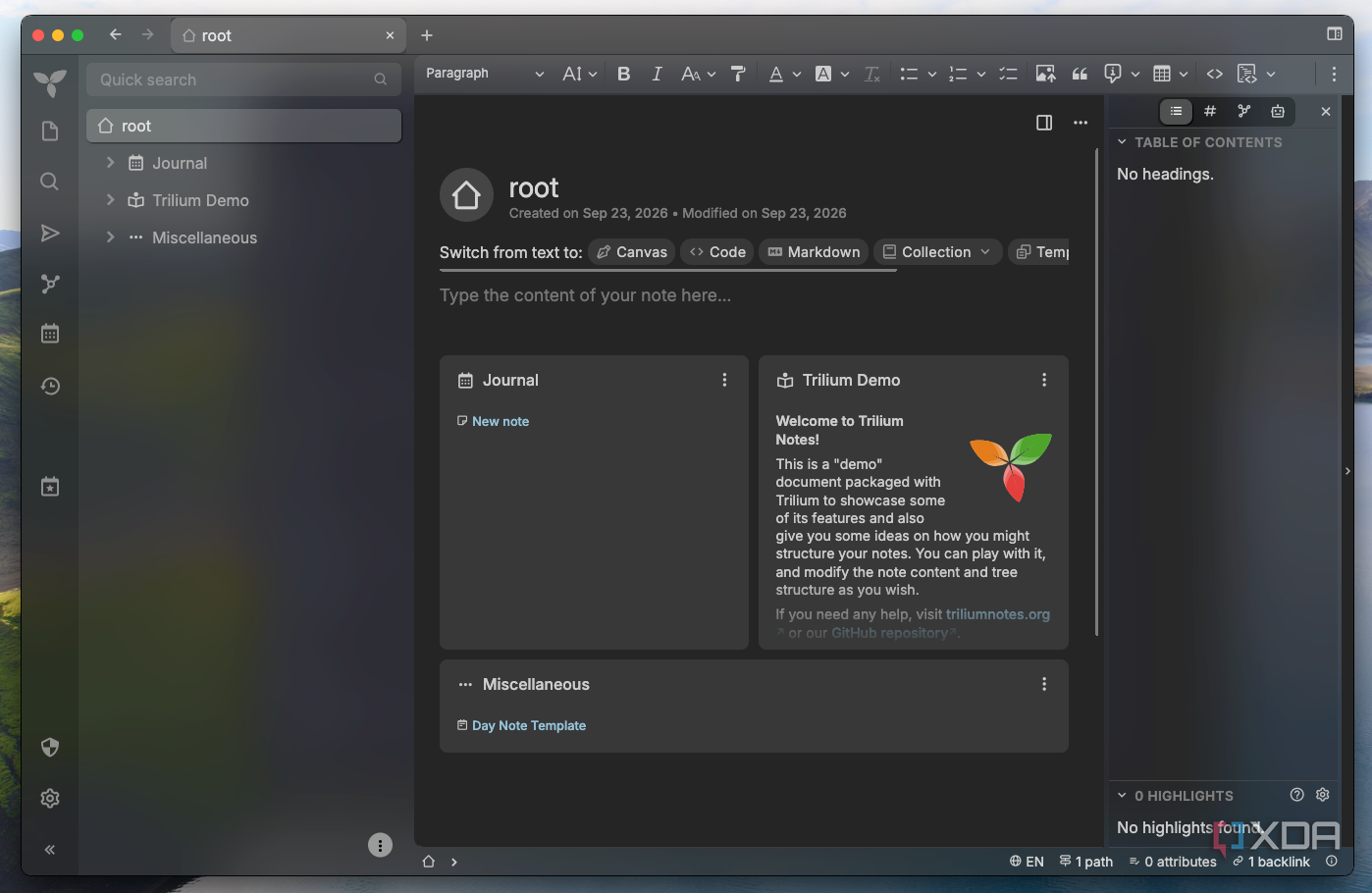Open the Collection note type dropdown
Viewport: 1372px width, 893px height.
(937, 252)
